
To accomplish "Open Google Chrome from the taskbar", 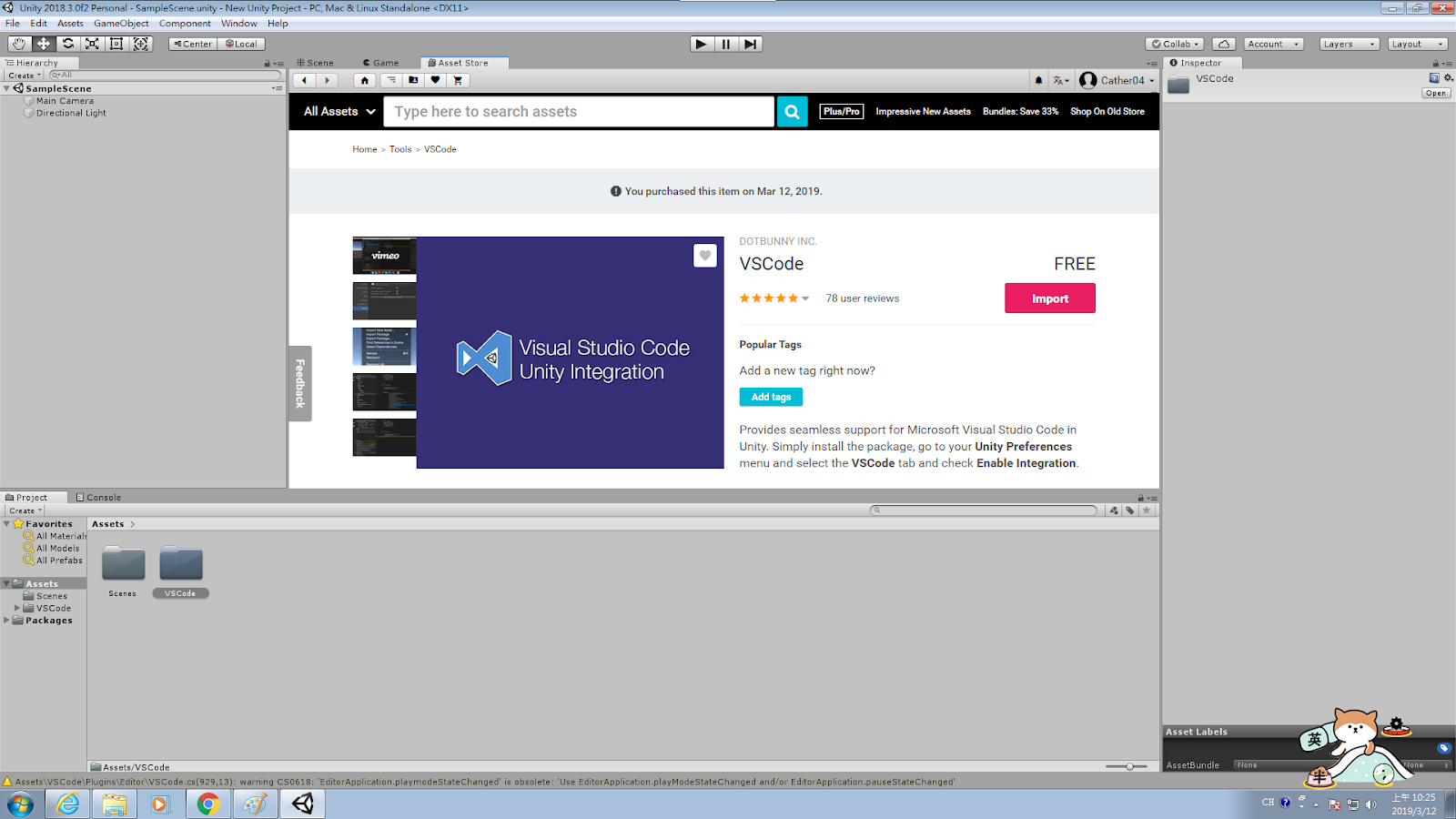I will [207, 804].
